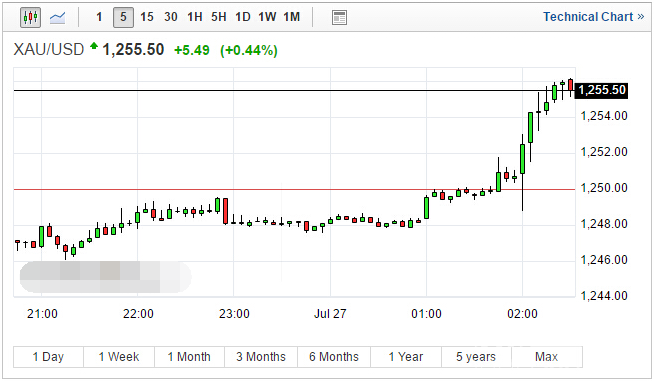Select the 5H interval
The width and height of the screenshot is (654, 382).
click(219, 17)
